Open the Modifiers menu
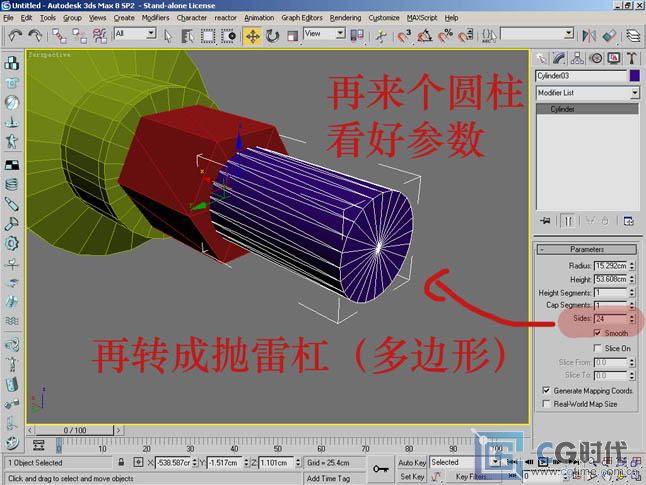The height and width of the screenshot is (485, 646). pyautogui.click(x=155, y=18)
